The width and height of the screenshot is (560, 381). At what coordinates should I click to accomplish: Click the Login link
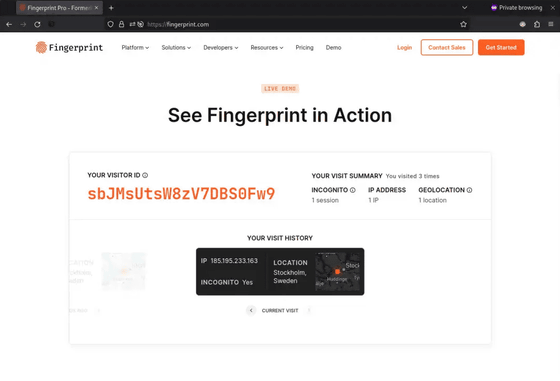click(404, 47)
